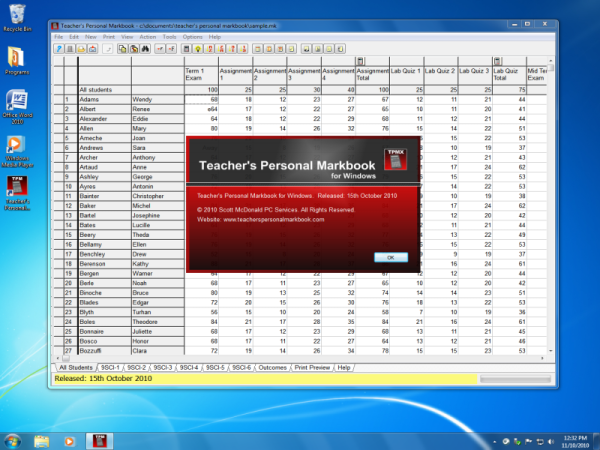600x450 pixels.
Task: Open the Programs folder desktop icon
Action: click(17, 60)
